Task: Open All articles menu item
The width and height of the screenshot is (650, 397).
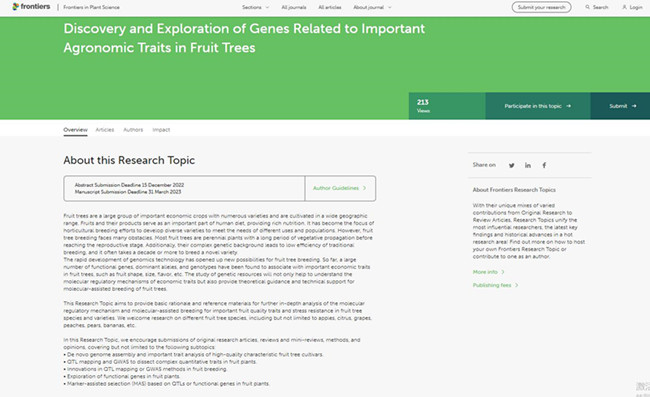Action: 330,7
